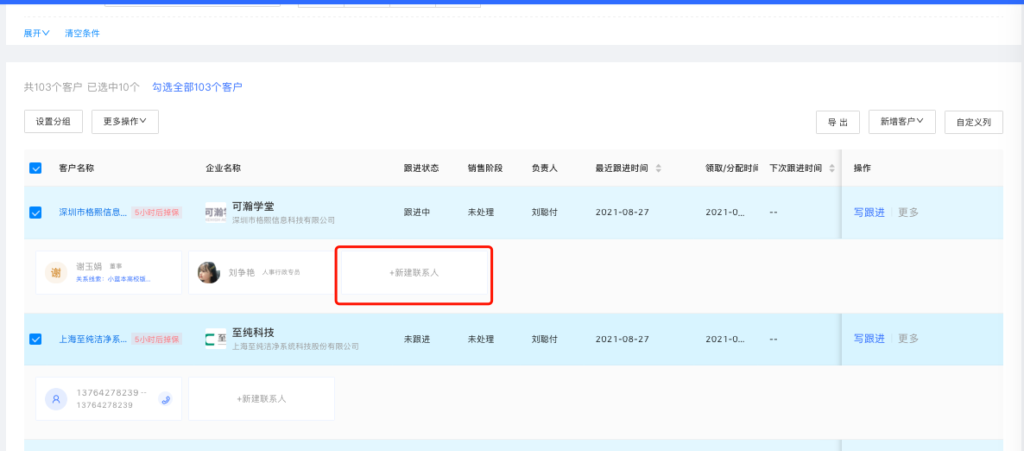The width and height of the screenshot is (1024, 451).
Task: Toggle the select-all checkbox in the table header
Action: click(35, 168)
